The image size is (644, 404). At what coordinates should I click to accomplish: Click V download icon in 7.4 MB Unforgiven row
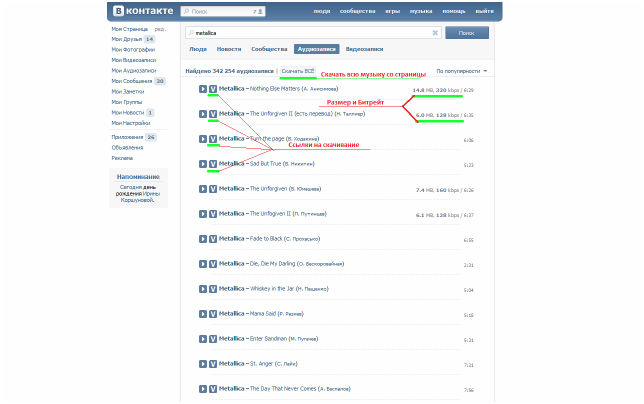pyautogui.click(x=213, y=189)
